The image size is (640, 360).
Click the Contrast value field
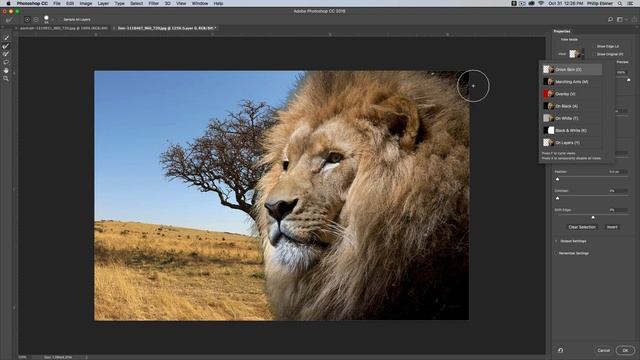pos(618,191)
